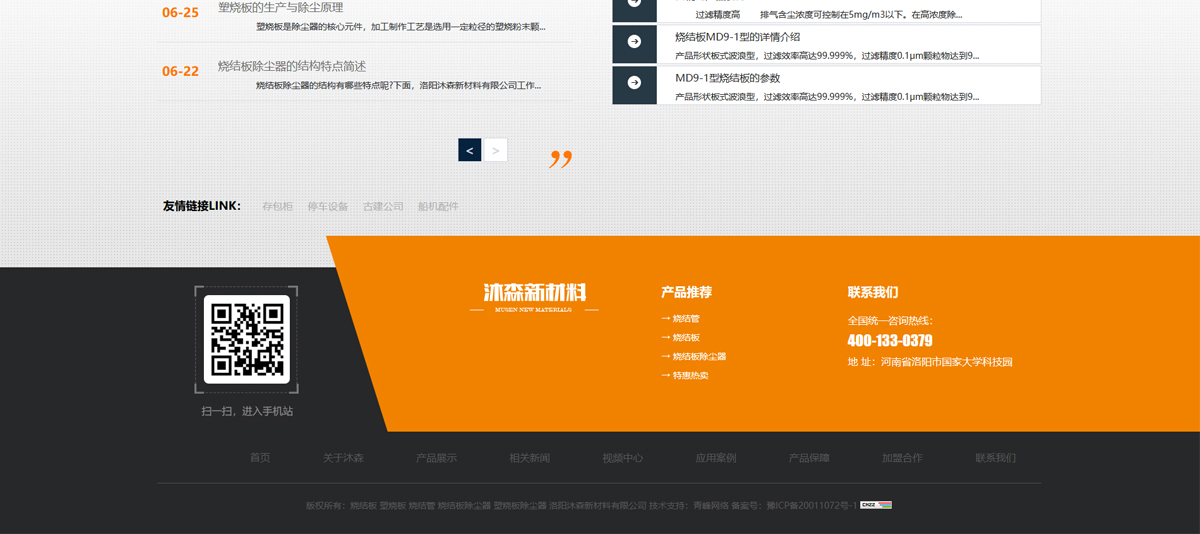The height and width of the screenshot is (534, 1200).
Task: Click the arrow icon beside MD9-1型烧结板的参数
Action: point(634,83)
